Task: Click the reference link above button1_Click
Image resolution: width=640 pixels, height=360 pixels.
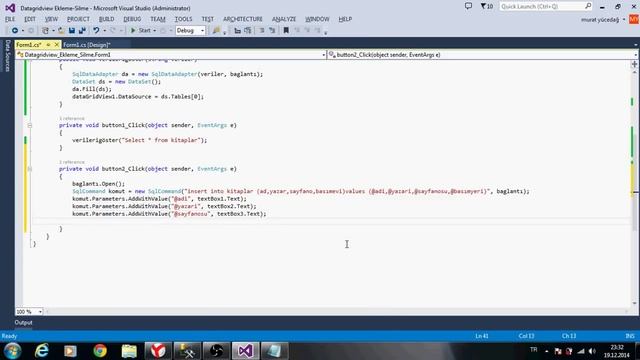Action: pos(72,118)
